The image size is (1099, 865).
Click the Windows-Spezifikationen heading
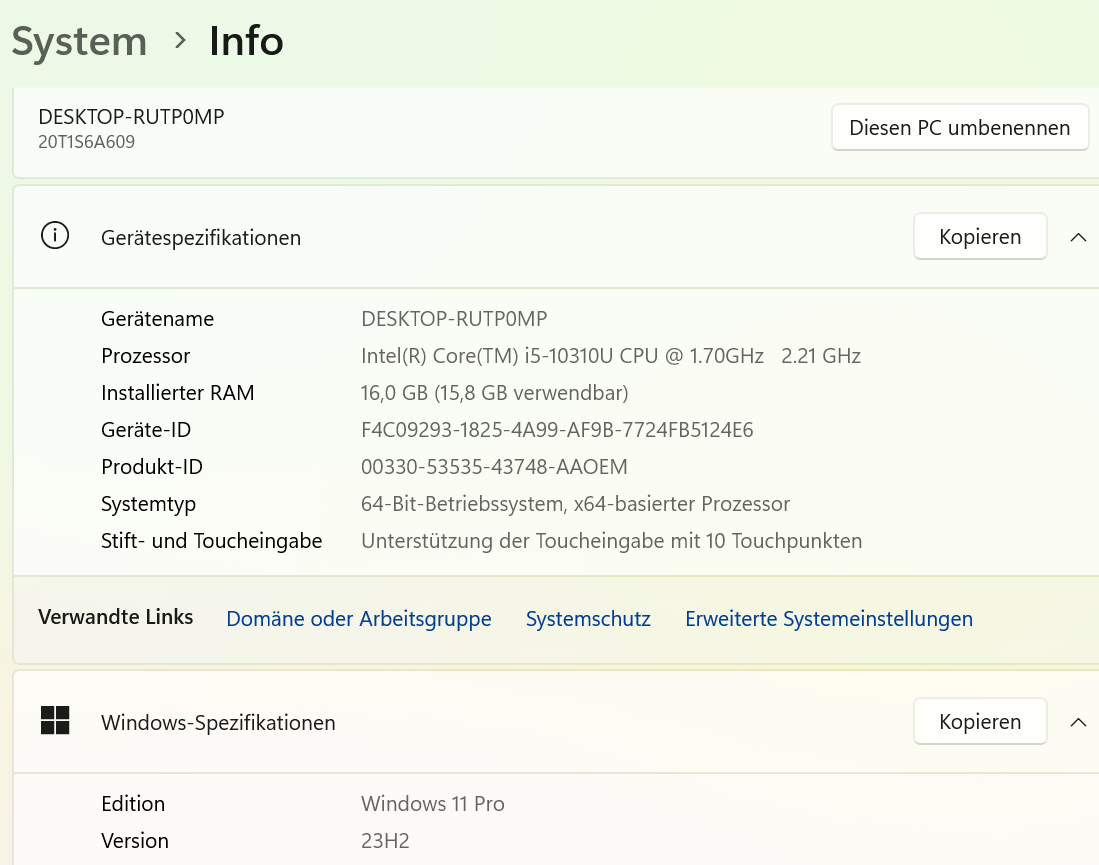[218, 723]
